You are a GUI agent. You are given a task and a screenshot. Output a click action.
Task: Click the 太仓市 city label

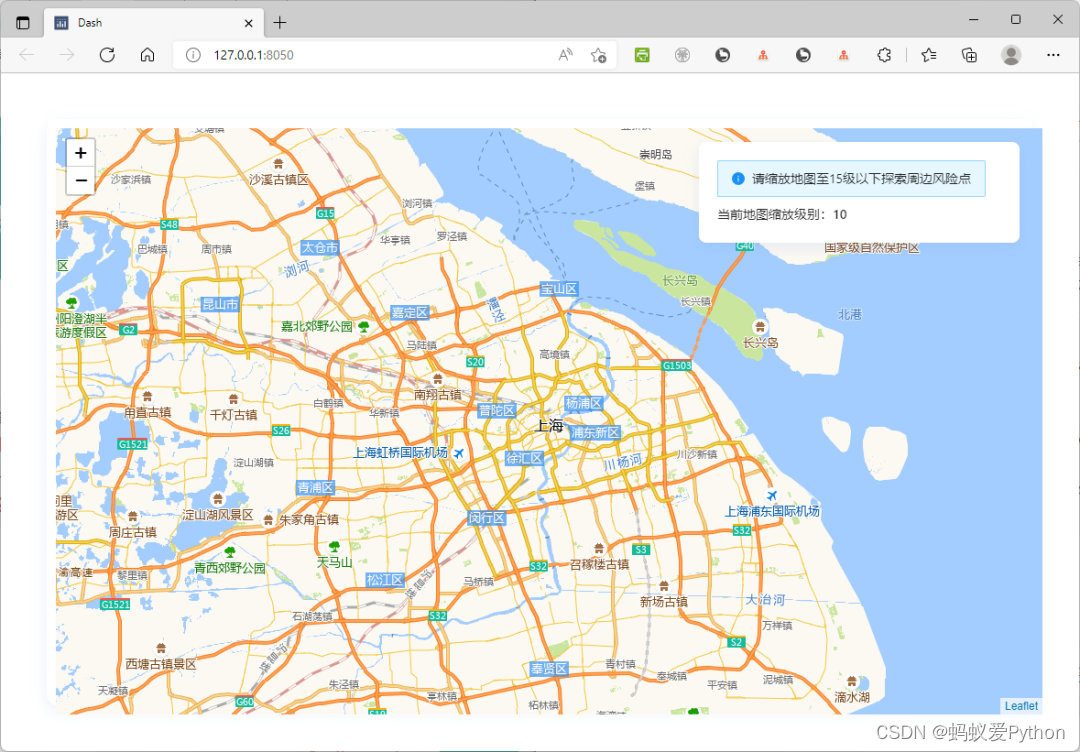320,247
